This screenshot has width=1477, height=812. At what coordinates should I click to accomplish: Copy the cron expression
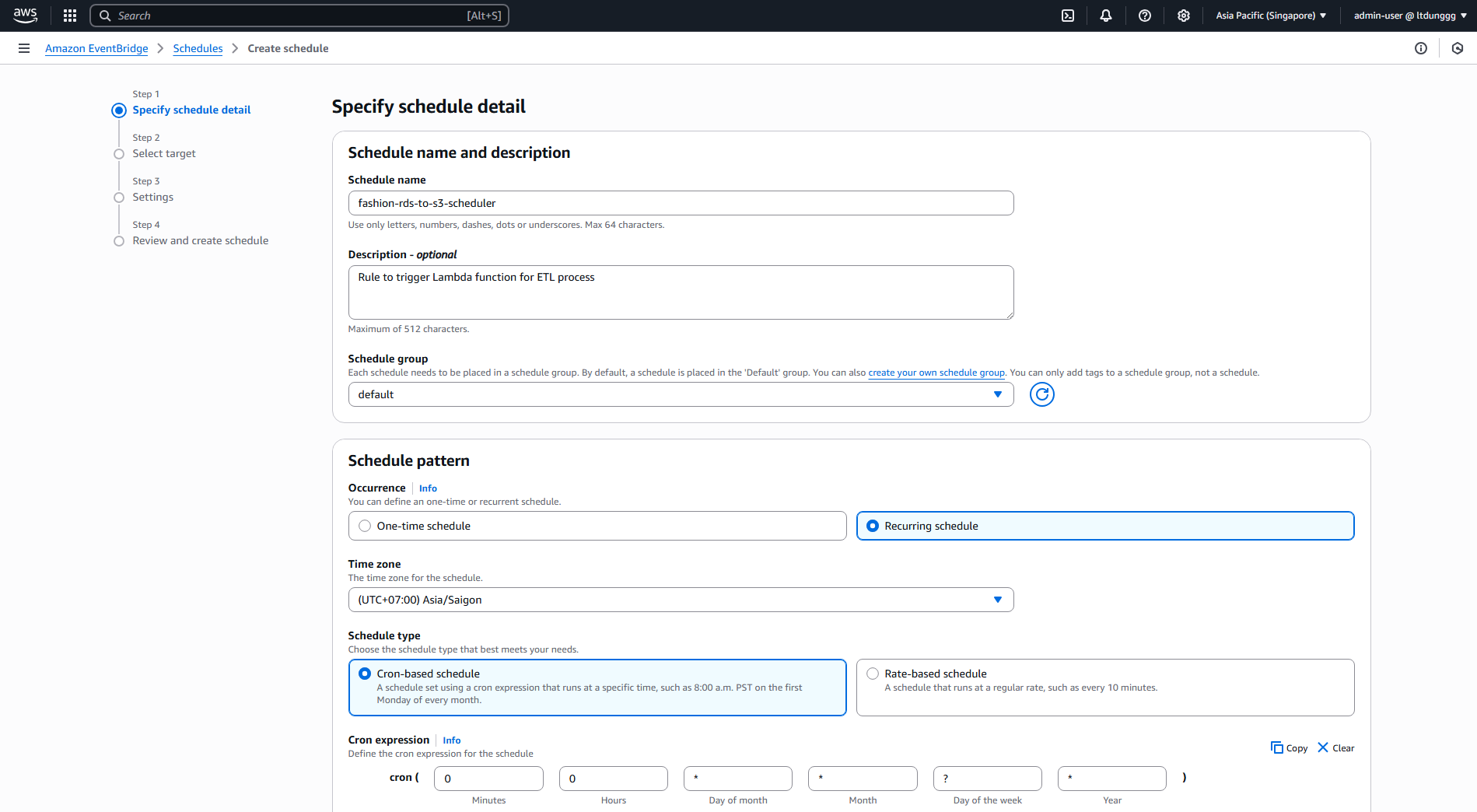pos(1290,747)
